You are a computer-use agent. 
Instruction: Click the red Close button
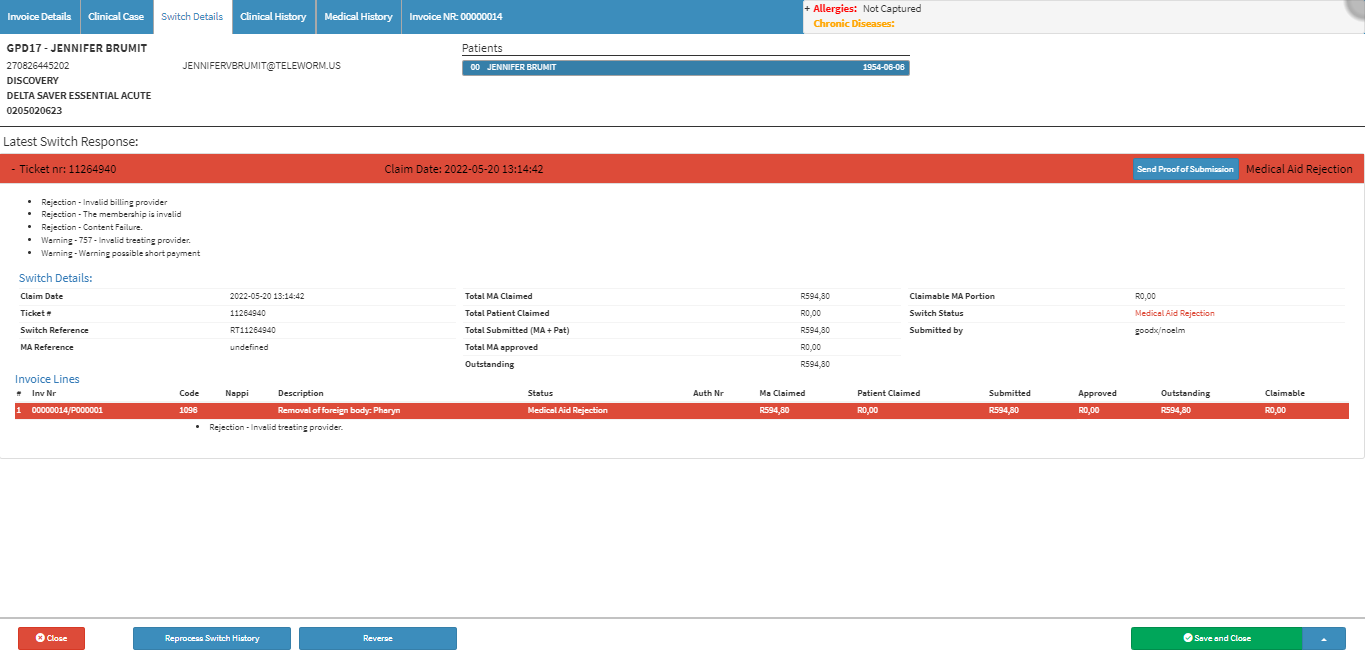pos(51,638)
